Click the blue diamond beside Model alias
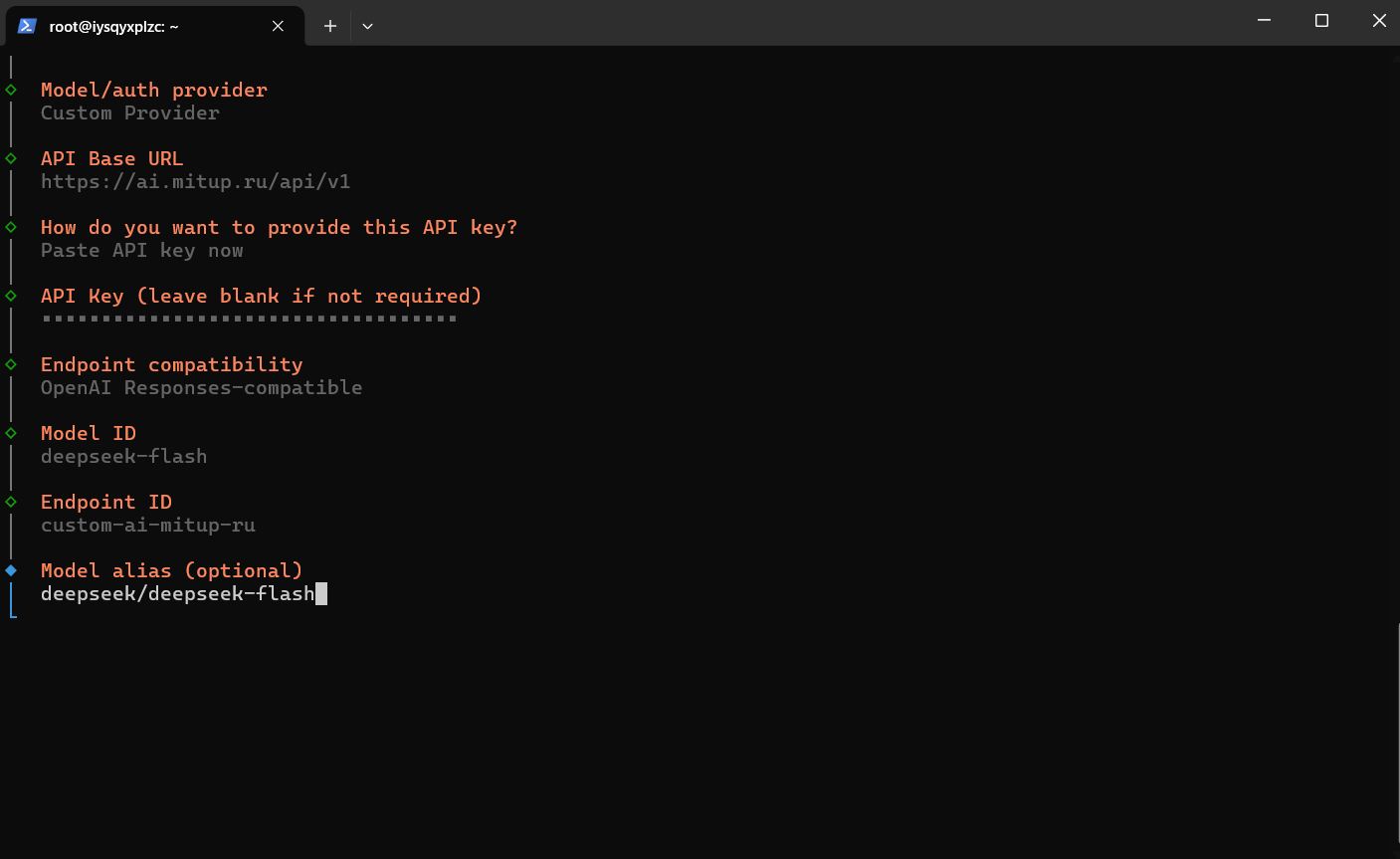Image resolution: width=1400 pixels, height=859 pixels. 11,570
